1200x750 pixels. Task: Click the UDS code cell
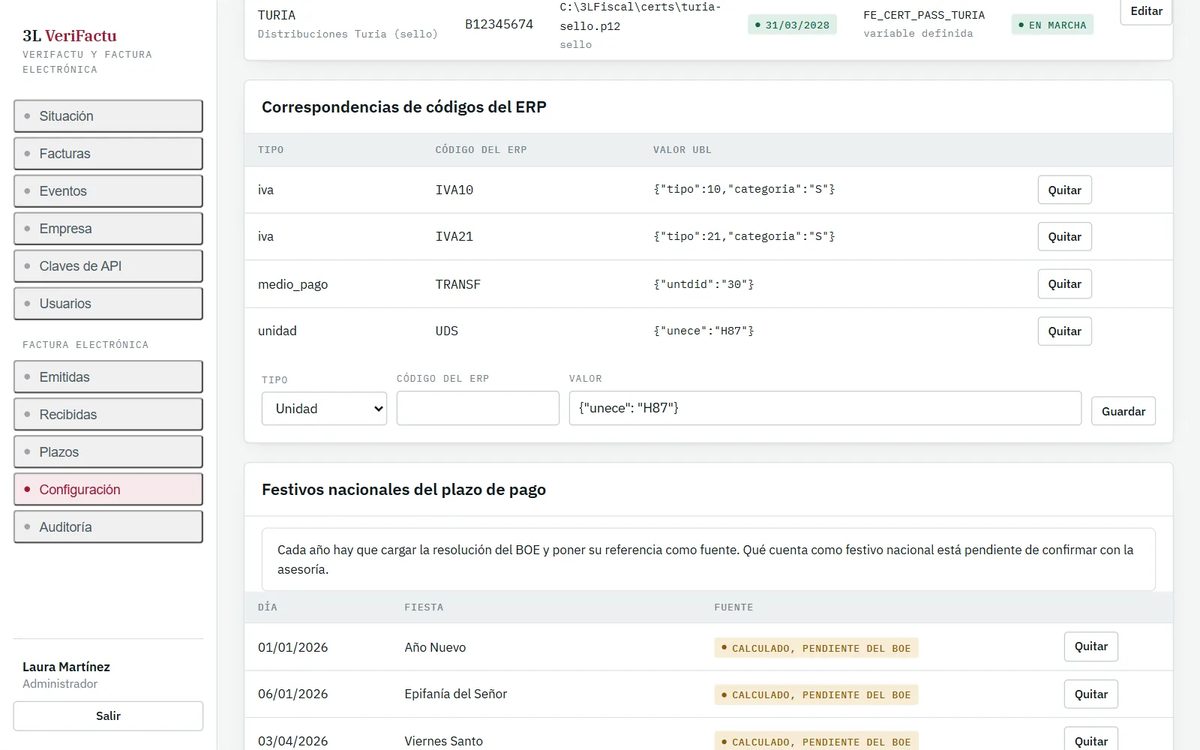coord(447,331)
